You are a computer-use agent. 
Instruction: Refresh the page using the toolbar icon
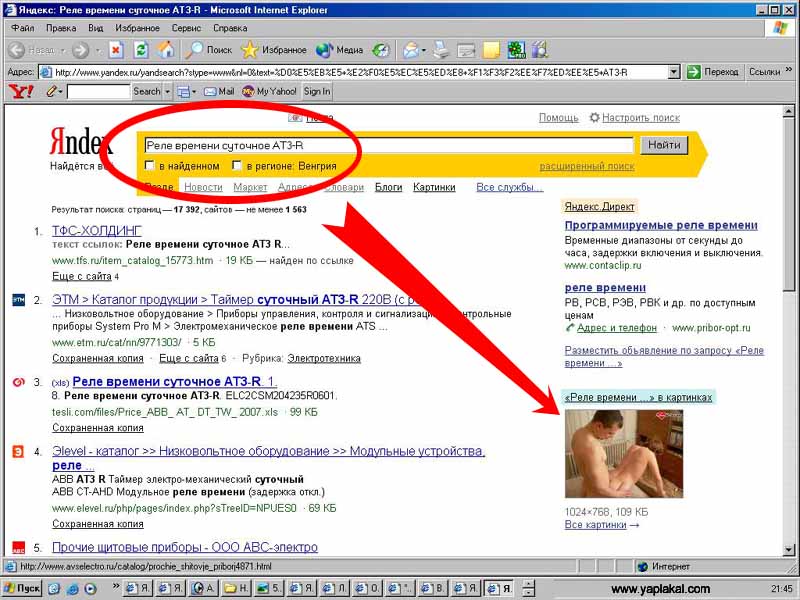[x=141, y=50]
